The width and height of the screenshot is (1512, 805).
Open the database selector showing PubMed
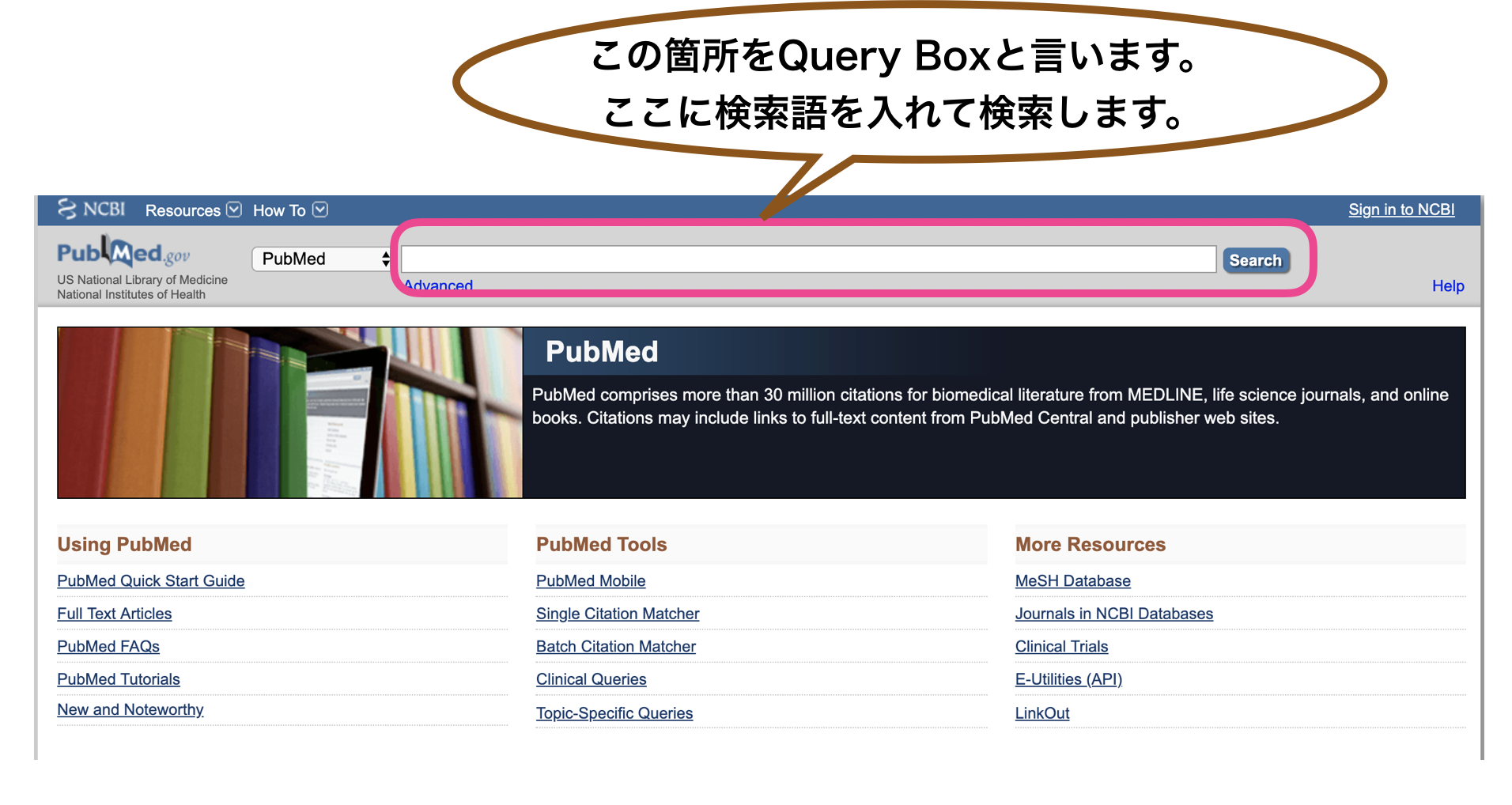click(x=320, y=259)
